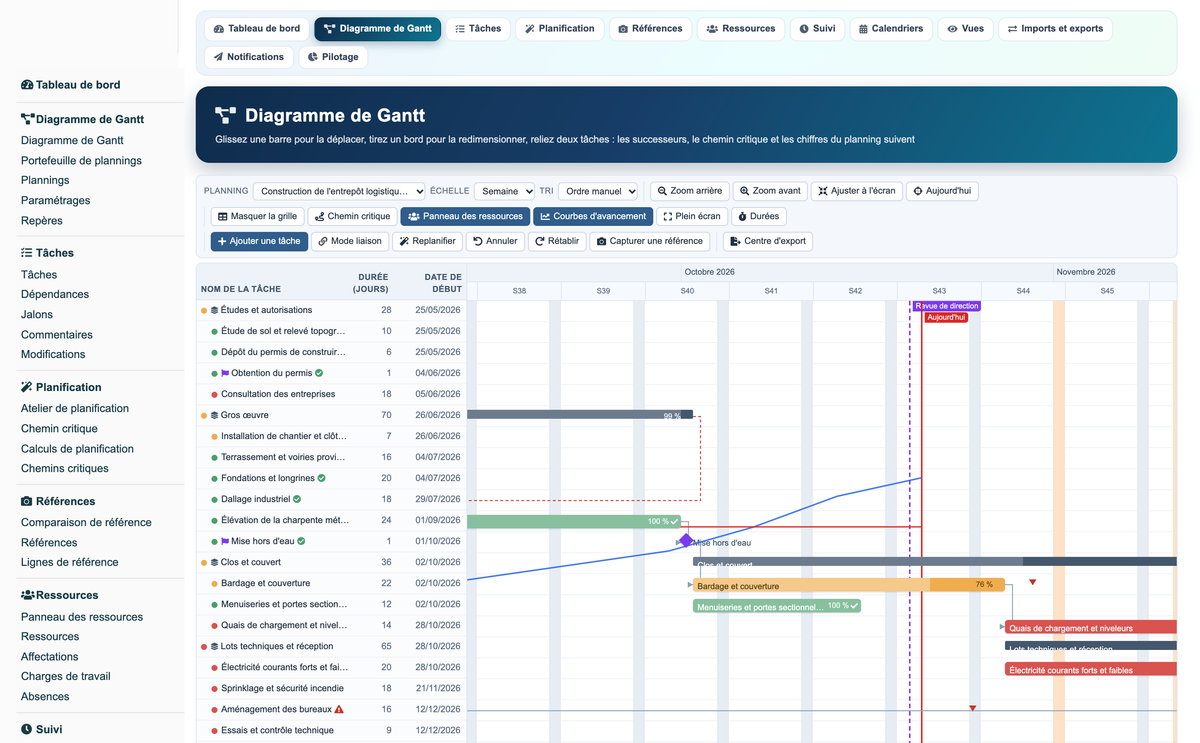Open the Références tab

[650, 29]
